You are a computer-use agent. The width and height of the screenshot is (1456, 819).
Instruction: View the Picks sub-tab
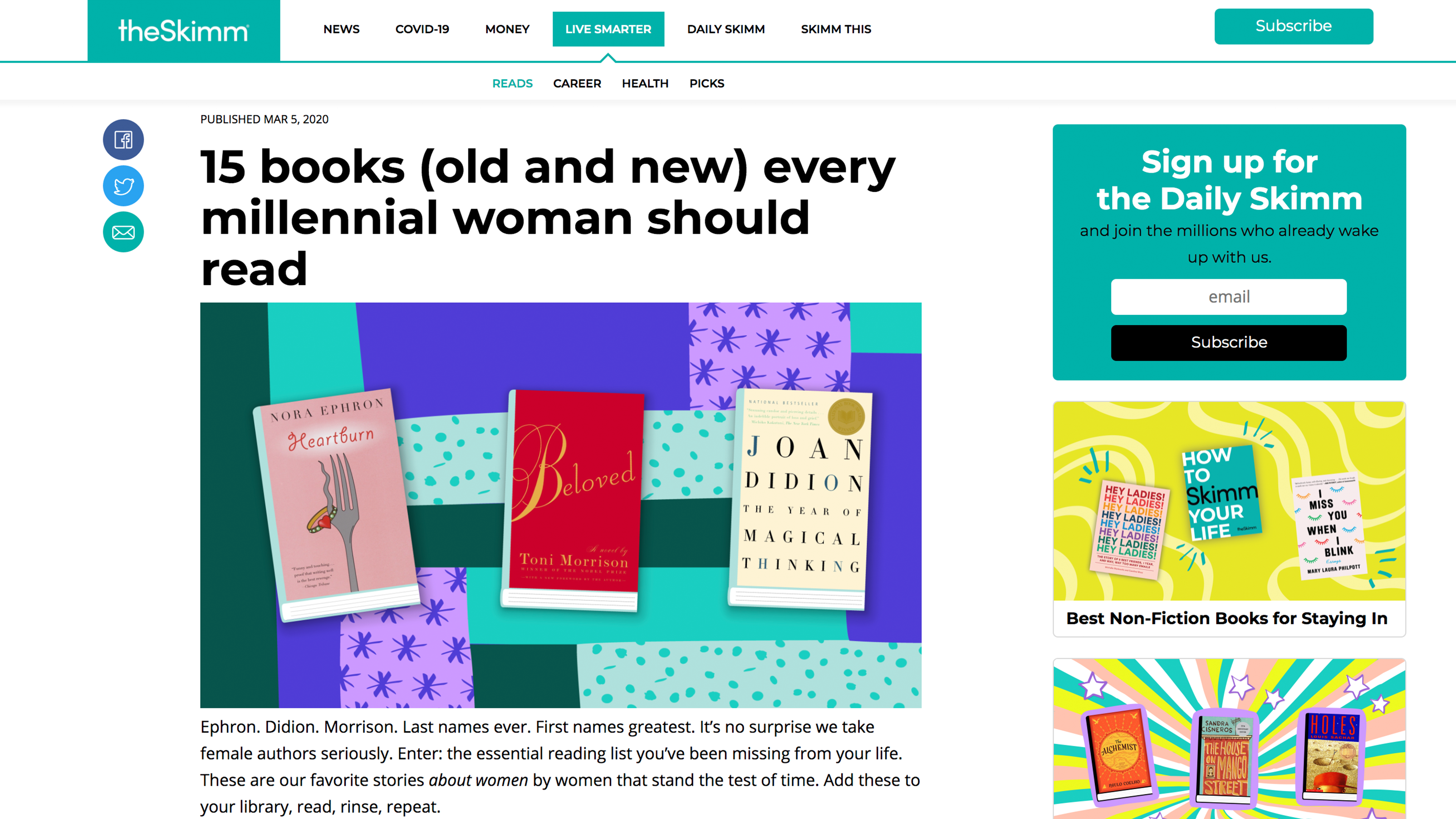click(706, 84)
